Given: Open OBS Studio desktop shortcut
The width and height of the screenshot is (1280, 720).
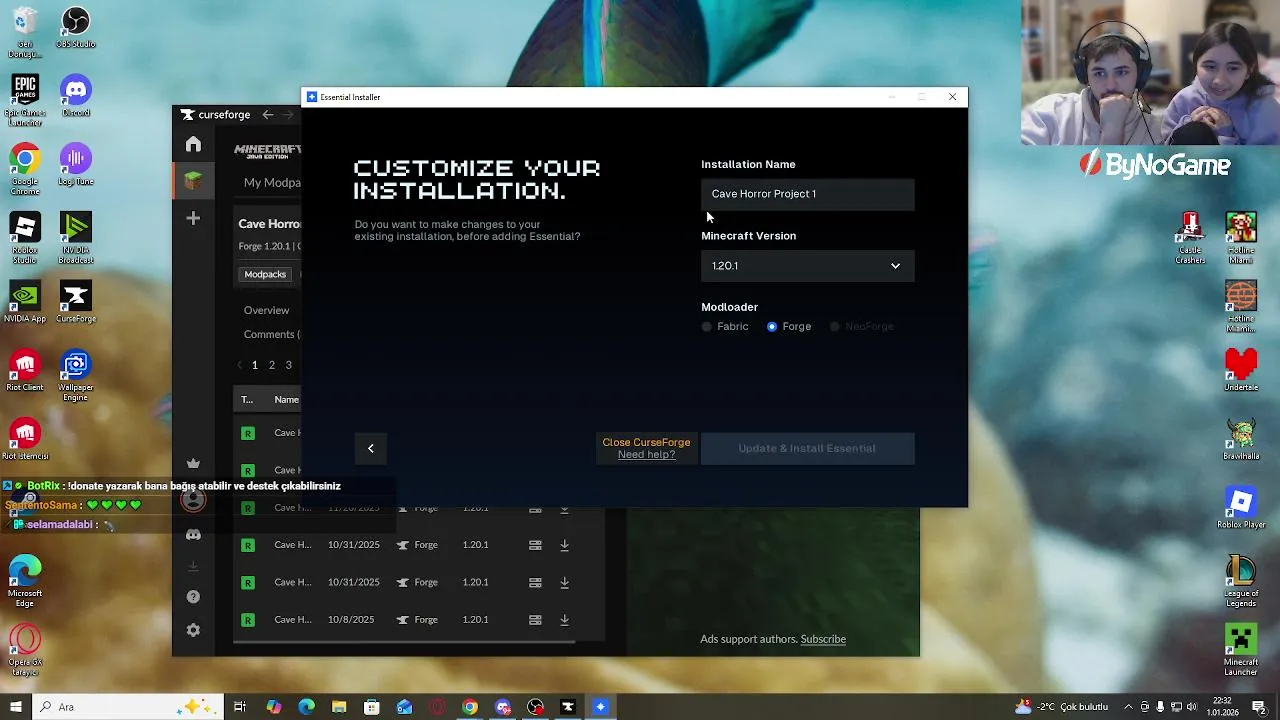Looking at the screenshot, I should (x=75, y=28).
